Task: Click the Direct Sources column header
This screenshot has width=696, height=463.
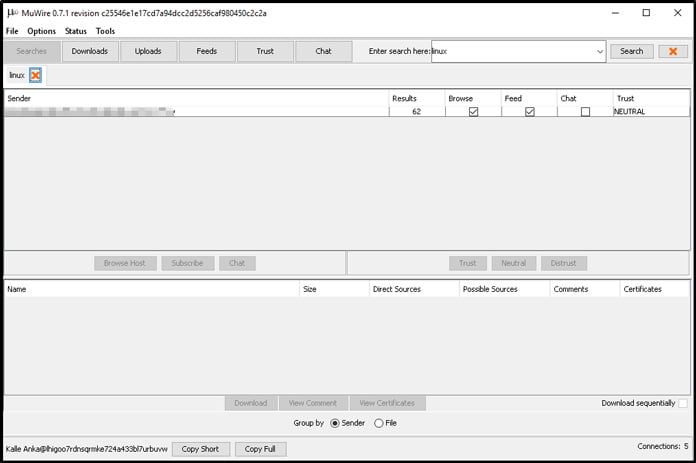Action: [x=414, y=289]
